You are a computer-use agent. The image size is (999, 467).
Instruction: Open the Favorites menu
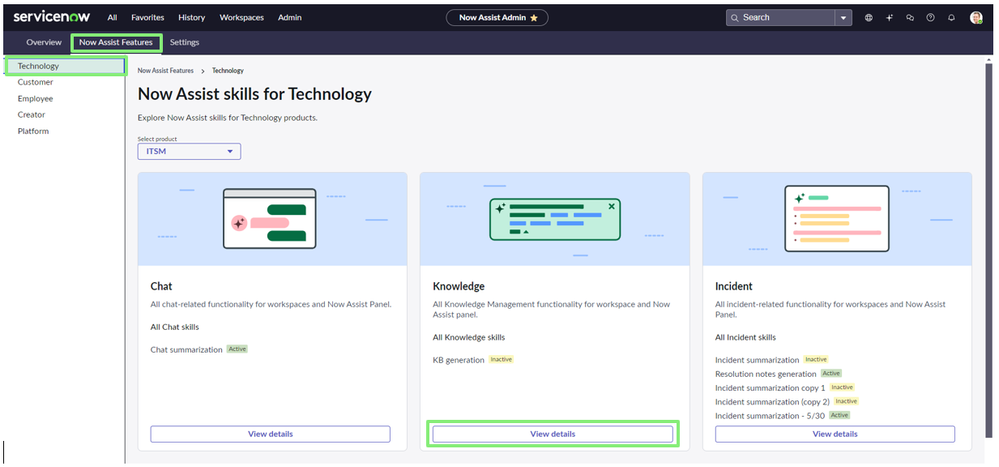tap(147, 18)
